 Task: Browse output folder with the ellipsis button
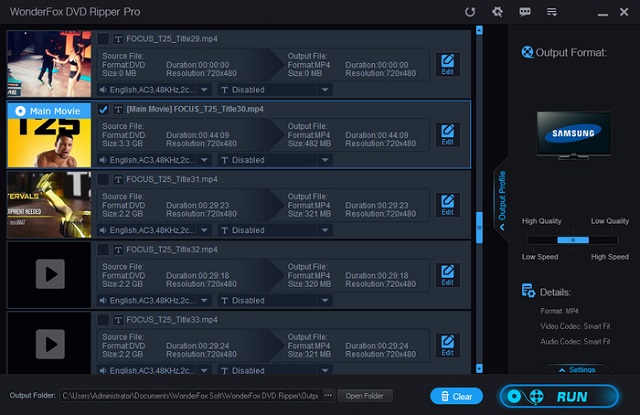[328, 395]
